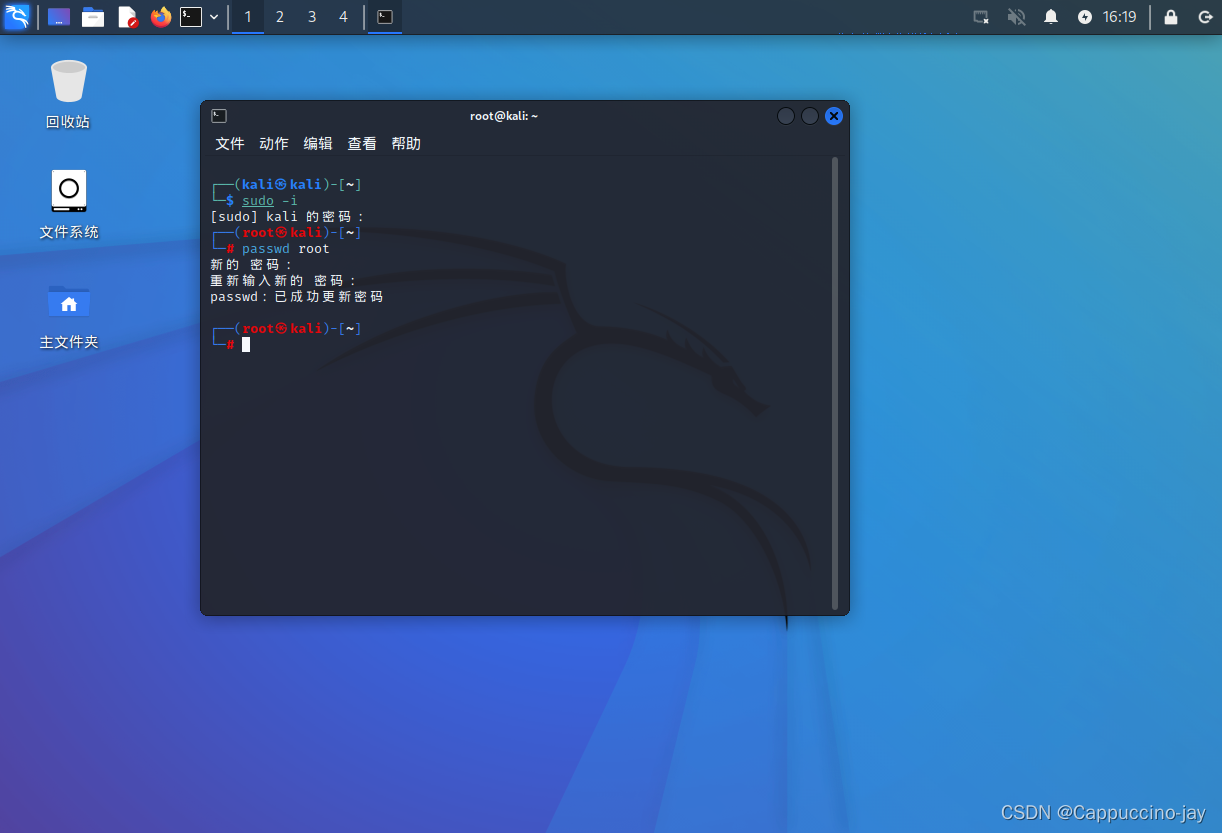Screen dimensions: 1222x833
Task: Click the 'root@kali: ~' window title
Action: coord(504,116)
